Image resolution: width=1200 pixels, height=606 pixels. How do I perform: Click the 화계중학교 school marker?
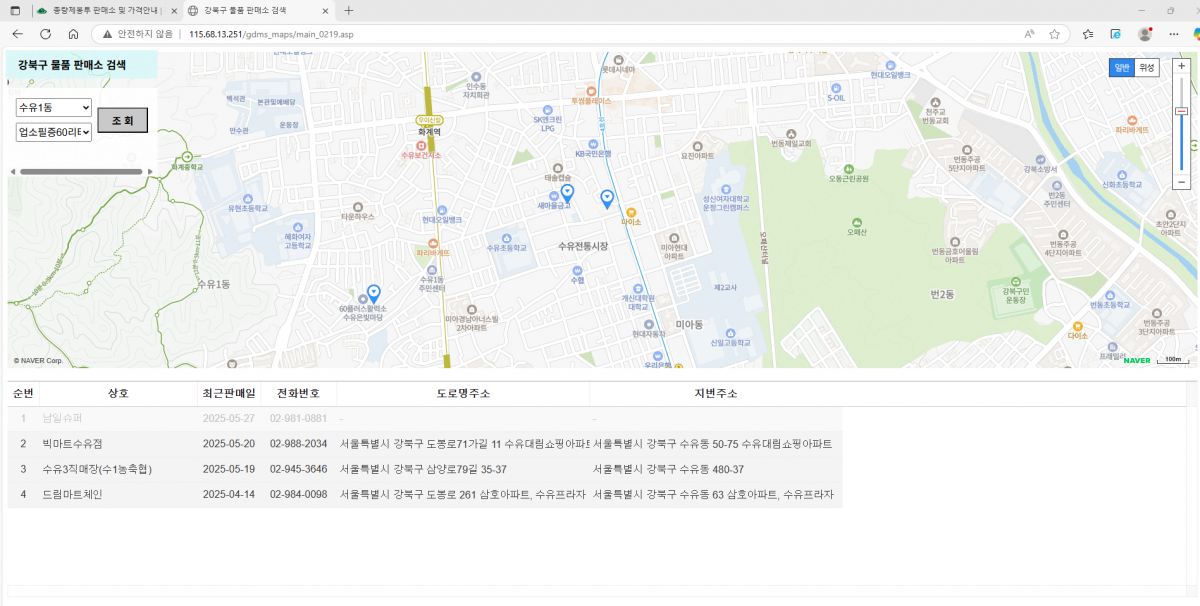(x=187, y=157)
